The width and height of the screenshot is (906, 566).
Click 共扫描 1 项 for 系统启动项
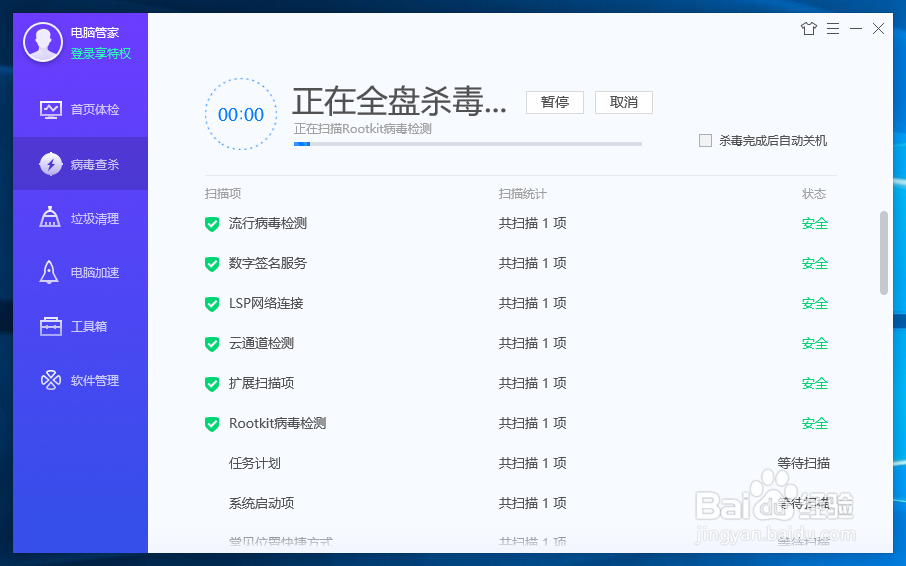point(533,503)
